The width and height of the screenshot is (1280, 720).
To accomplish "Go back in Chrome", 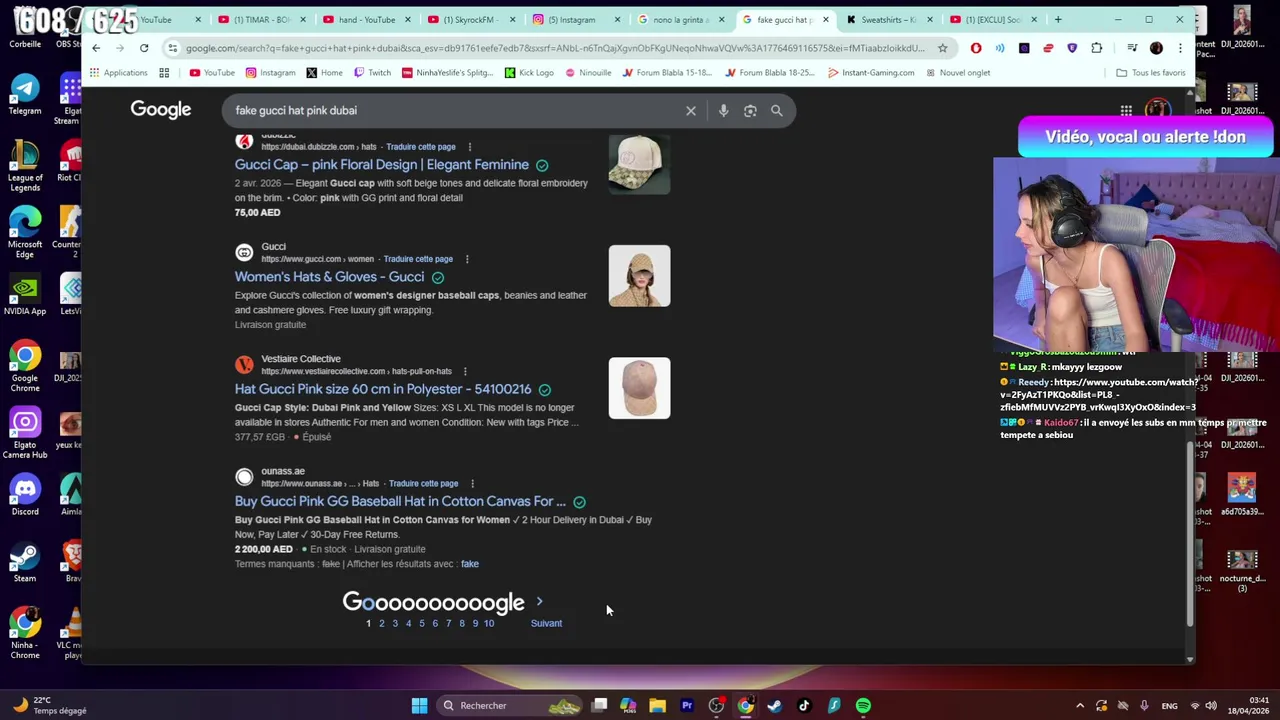I will tap(96, 48).
